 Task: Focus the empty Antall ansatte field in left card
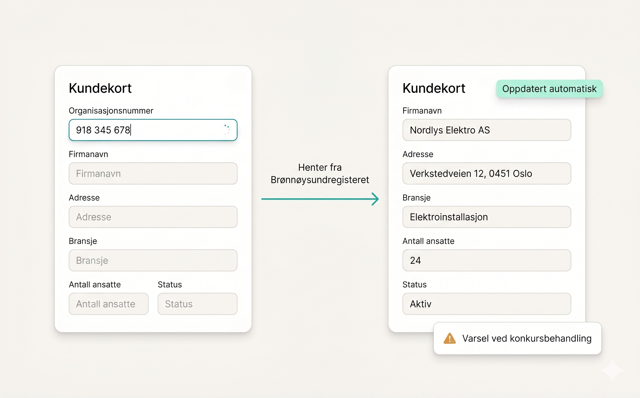[x=109, y=304]
